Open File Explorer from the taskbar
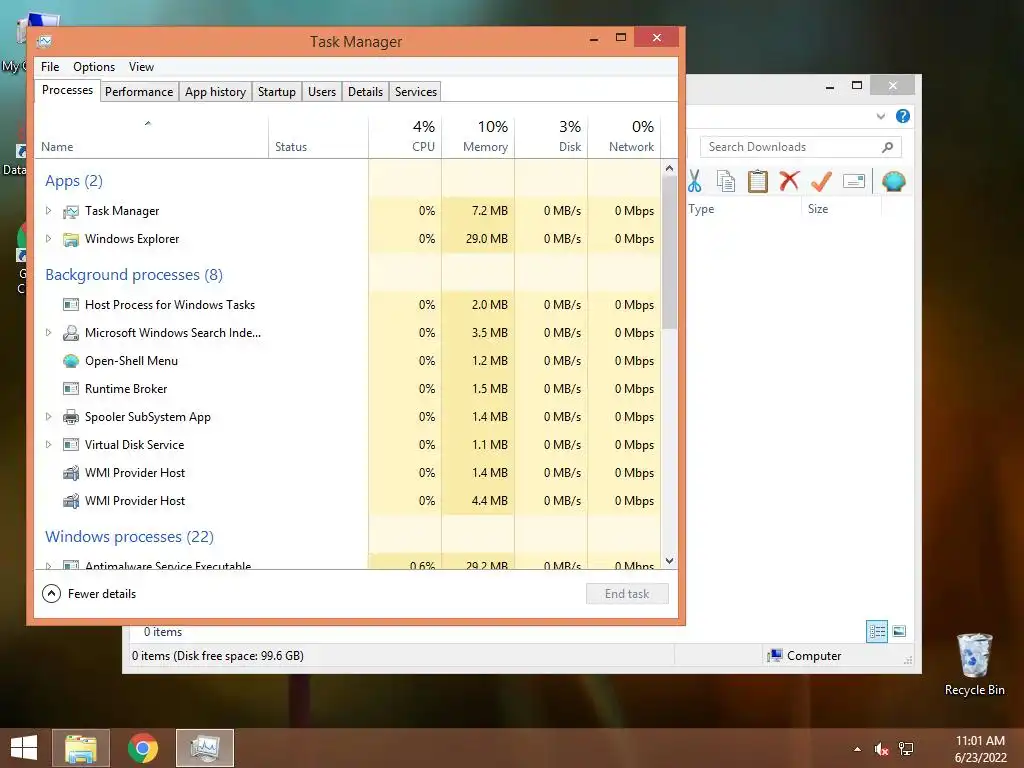1024x768 pixels. click(x=81, y=748)
